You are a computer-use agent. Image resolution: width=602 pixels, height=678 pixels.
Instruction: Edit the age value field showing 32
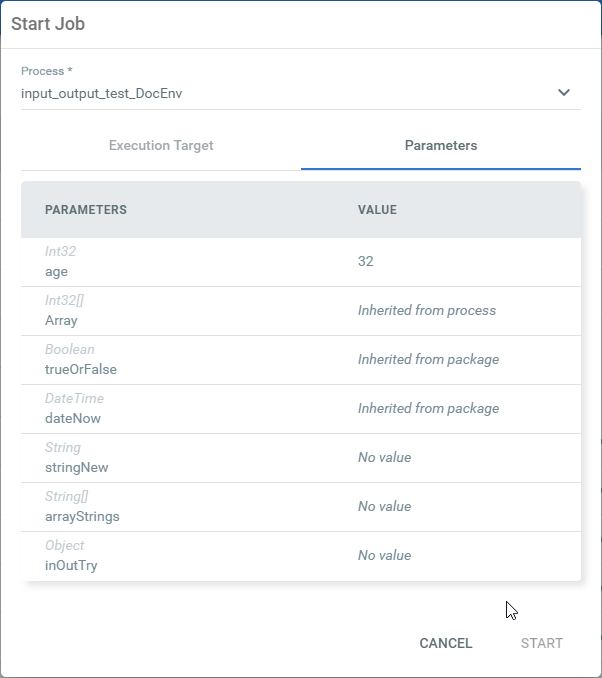pos(366,261)
